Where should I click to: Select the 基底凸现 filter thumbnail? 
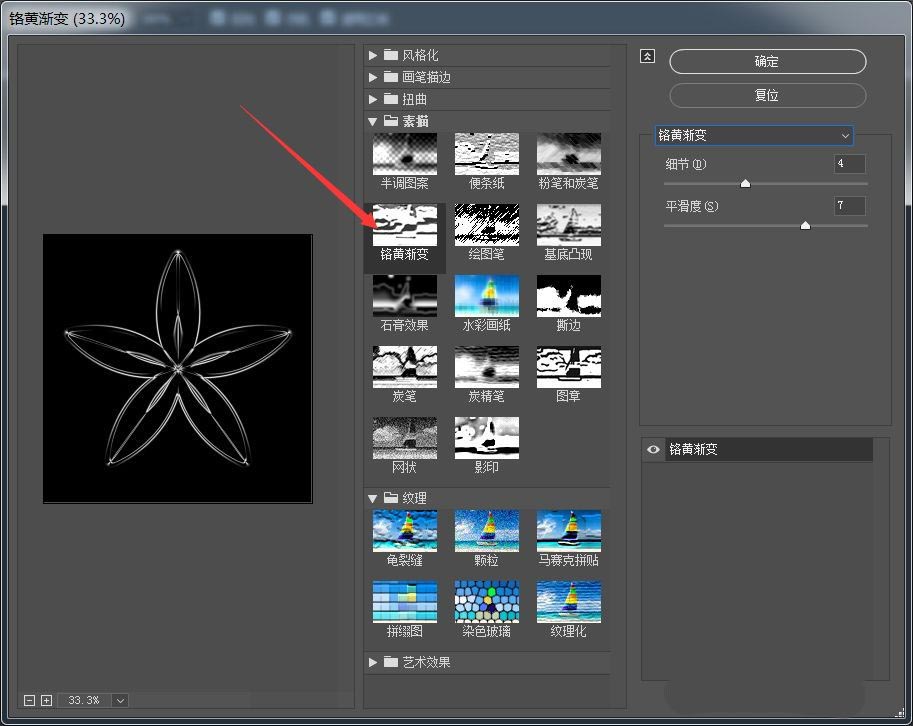click(x=568, y=225)
